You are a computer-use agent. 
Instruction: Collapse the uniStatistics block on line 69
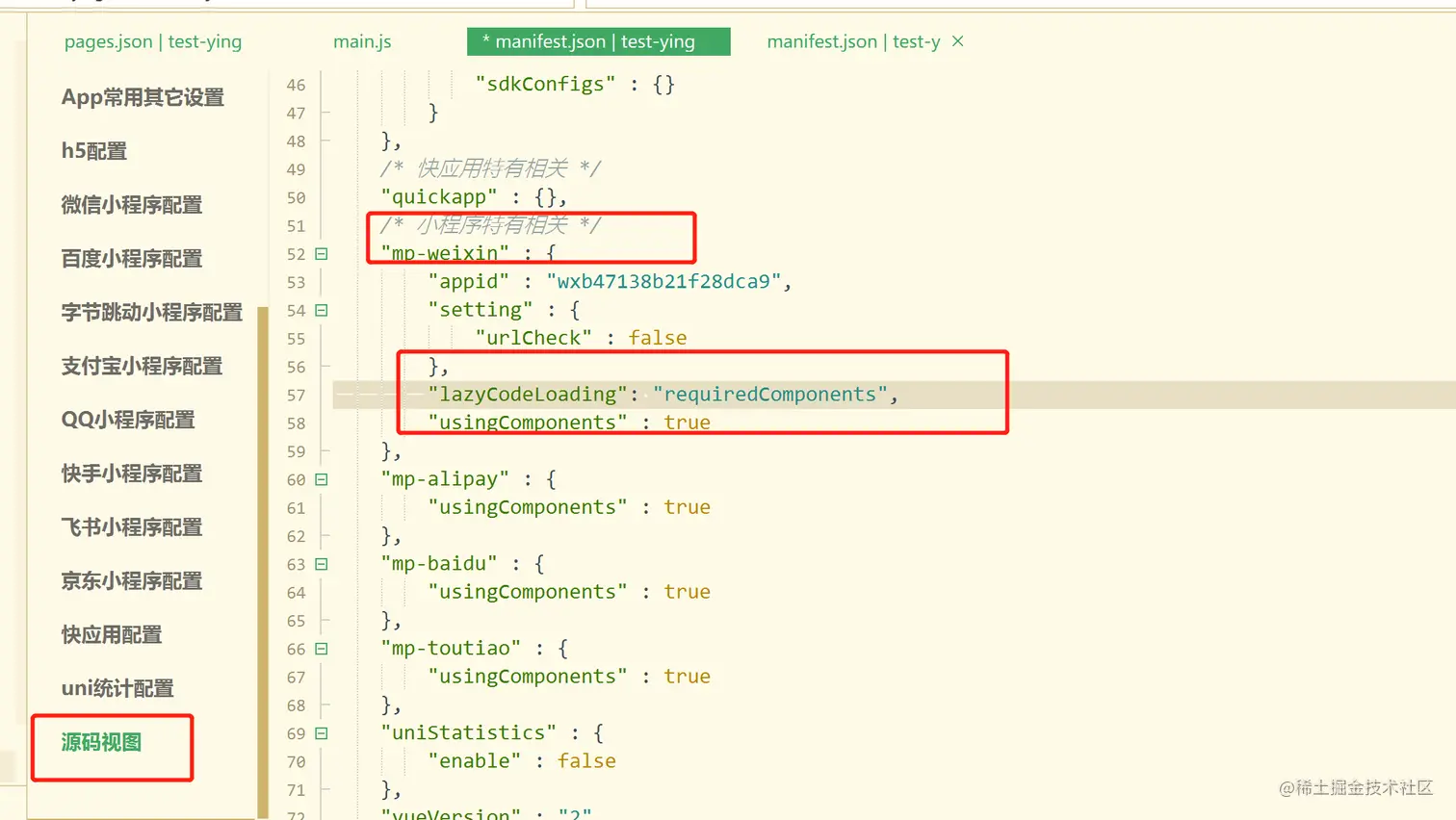[322, 733]
